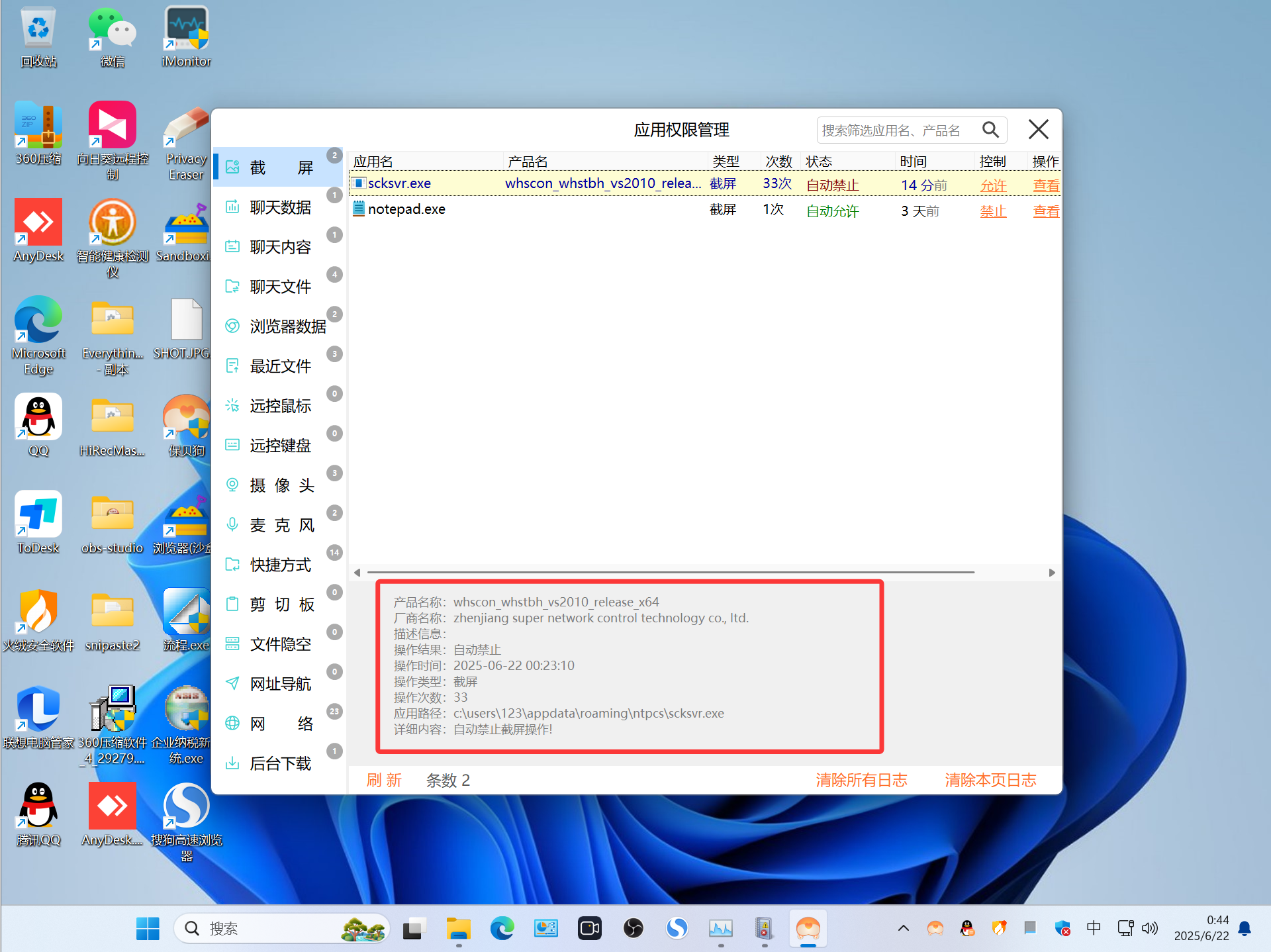Click the 网址导航 navigation arrow icon

point(232,683)
